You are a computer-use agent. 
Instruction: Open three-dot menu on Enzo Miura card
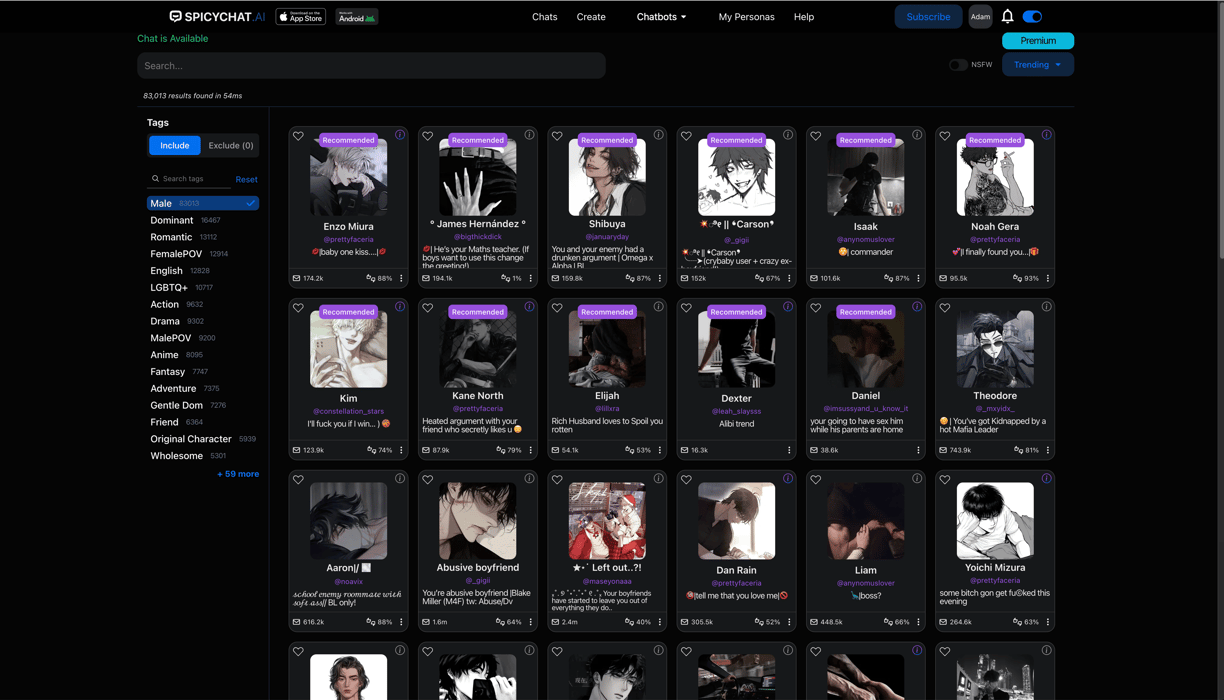402,278
